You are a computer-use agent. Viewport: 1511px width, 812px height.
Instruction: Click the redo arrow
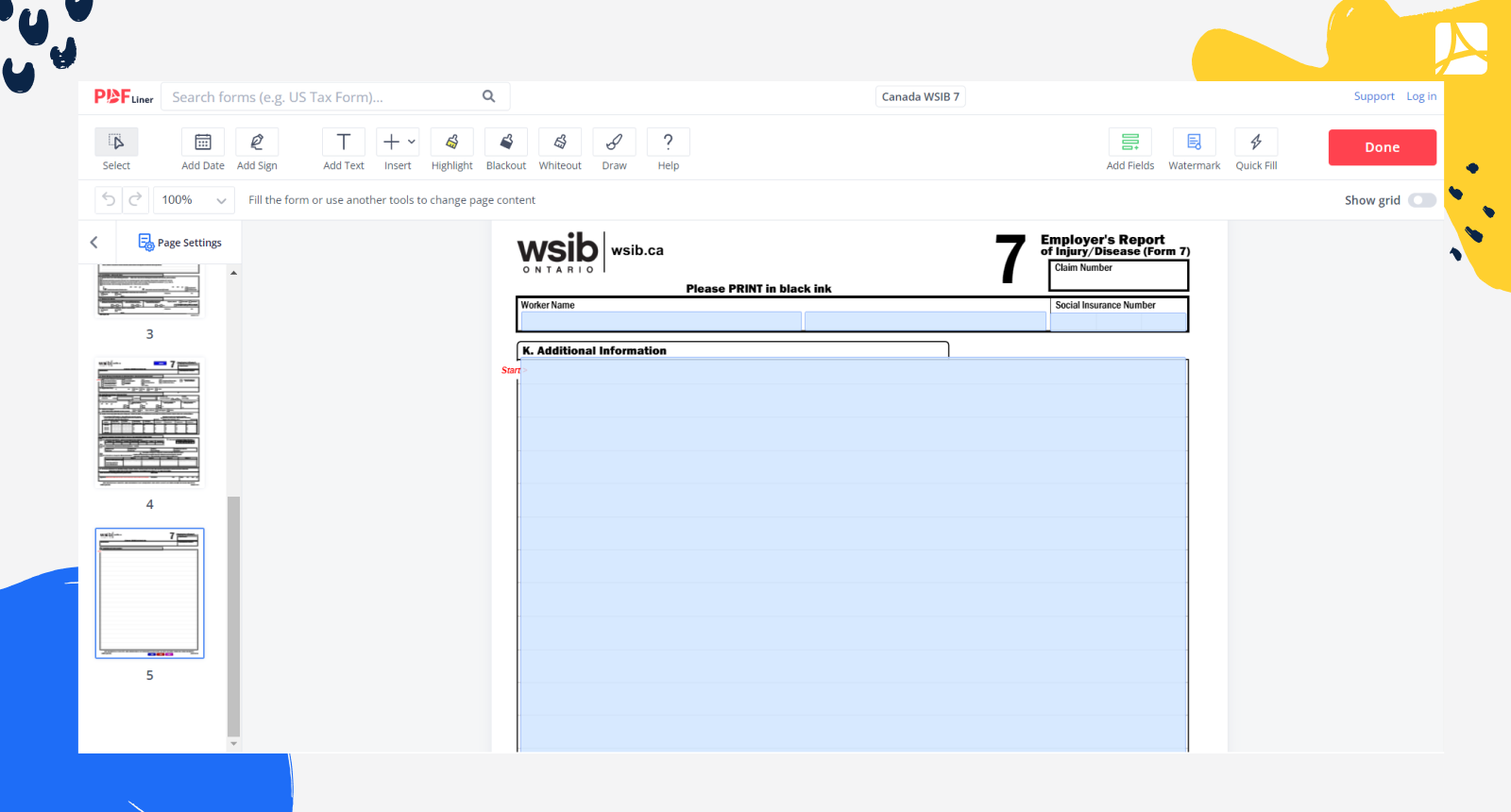pos(135,199)
